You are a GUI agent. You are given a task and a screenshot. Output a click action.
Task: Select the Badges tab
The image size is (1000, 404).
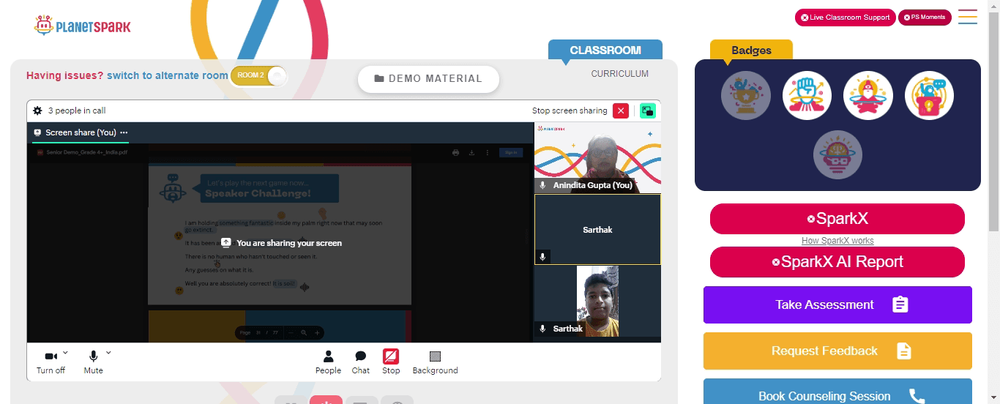[751, 50]
